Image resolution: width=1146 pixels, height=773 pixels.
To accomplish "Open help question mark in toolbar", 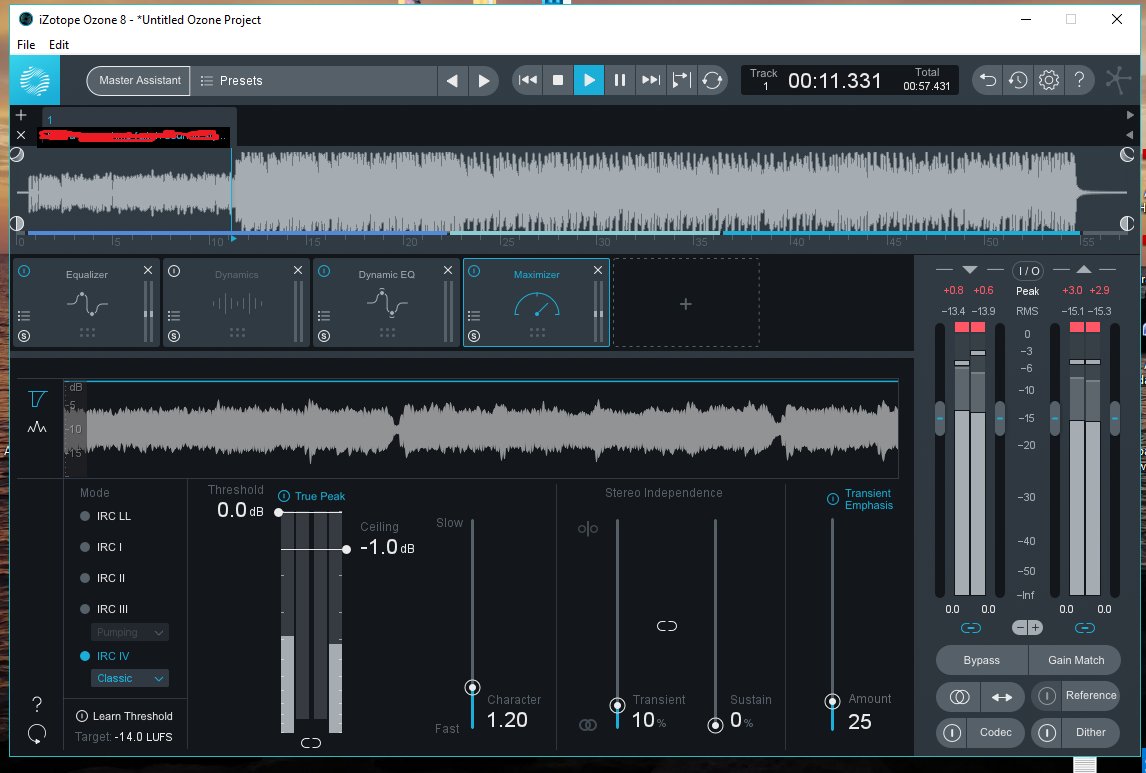I will [1079, 80].
